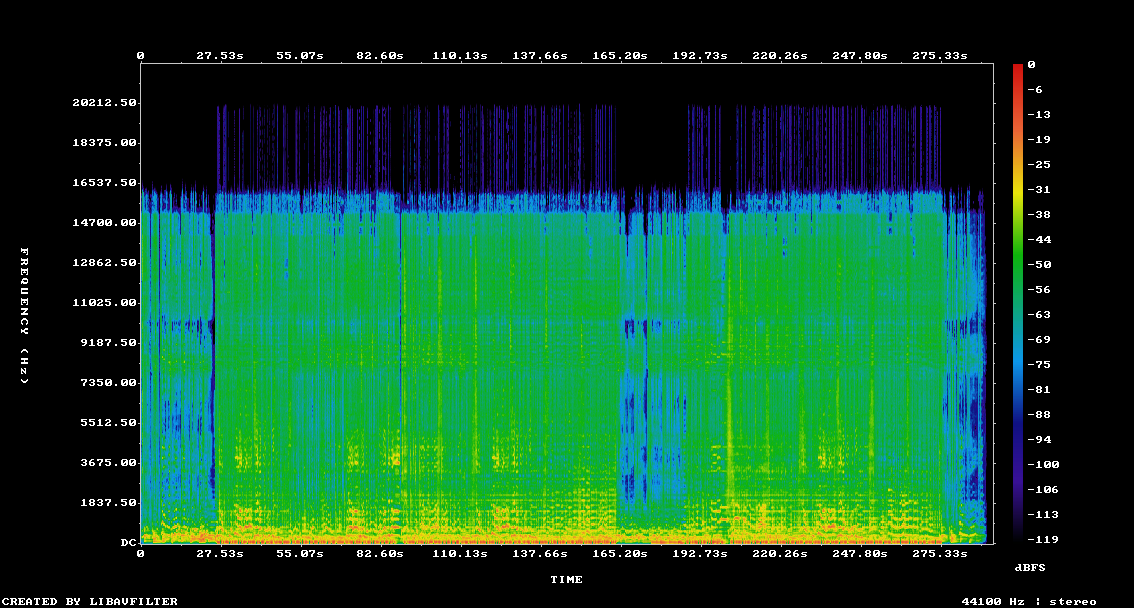
Task: Select the 110.13s marker on bottom time axis
Action: [x=460, y=553]
